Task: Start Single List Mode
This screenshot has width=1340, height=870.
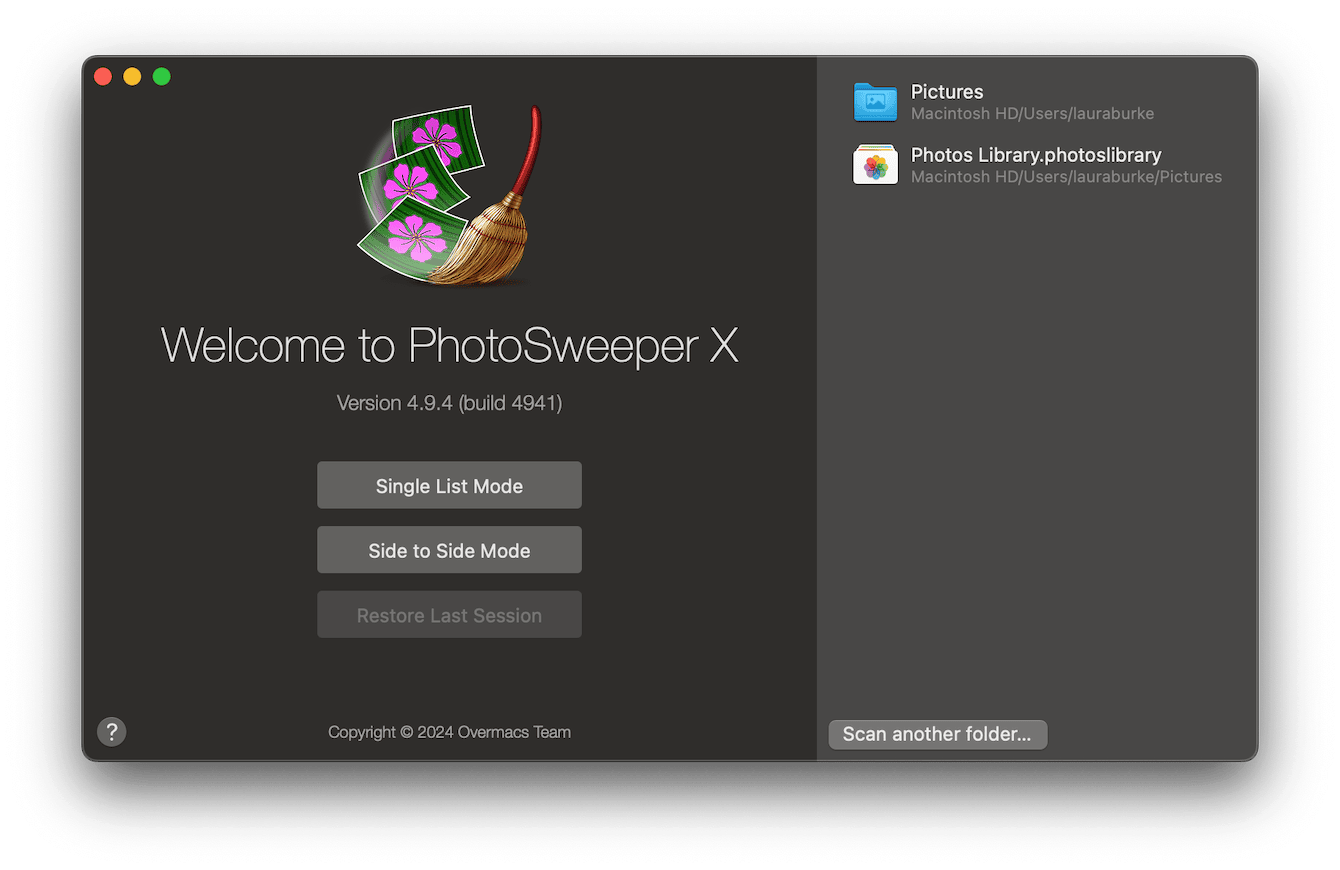Action: [449, 486]
